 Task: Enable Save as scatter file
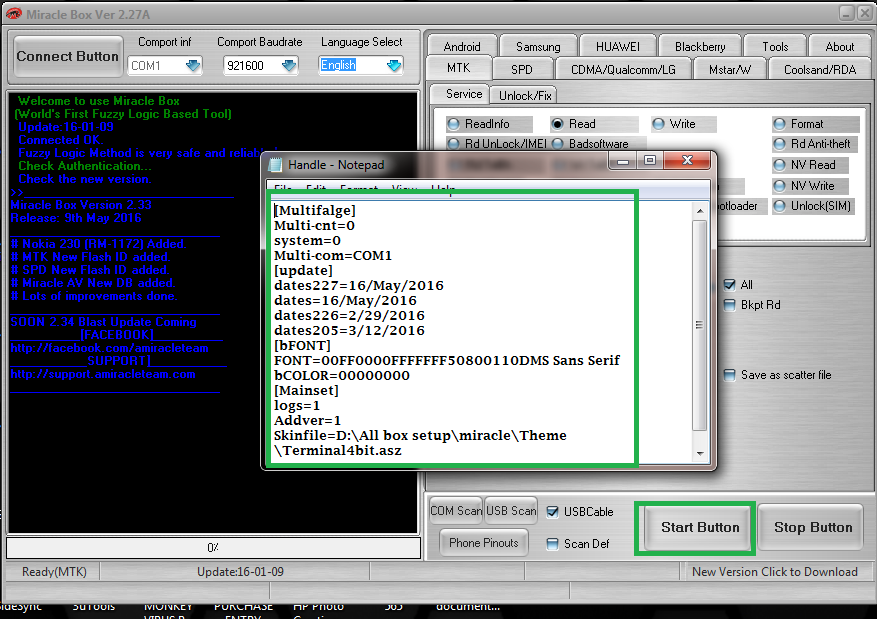[729, 375]
